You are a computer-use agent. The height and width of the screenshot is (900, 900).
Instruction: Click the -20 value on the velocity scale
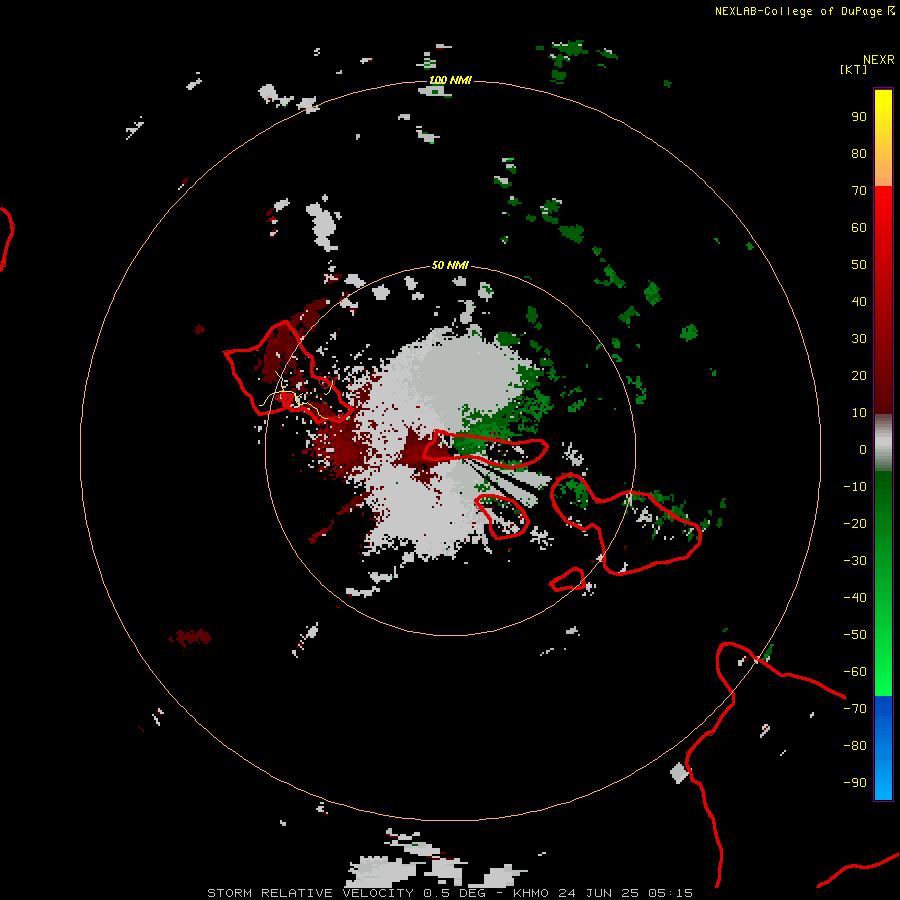coord(855,523)
